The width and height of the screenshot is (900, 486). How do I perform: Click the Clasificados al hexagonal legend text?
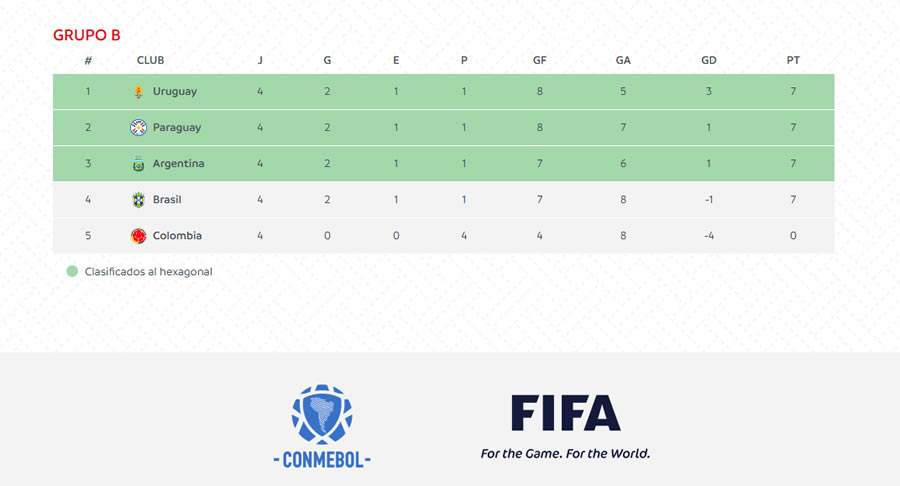[x=149, y=272]
